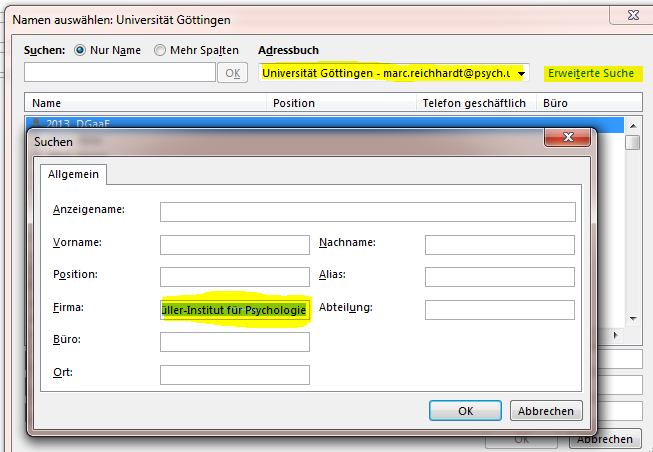Close the Suchen dialog with red X
The width and height of the screenshot is (653, 452).
coord(567,138)
